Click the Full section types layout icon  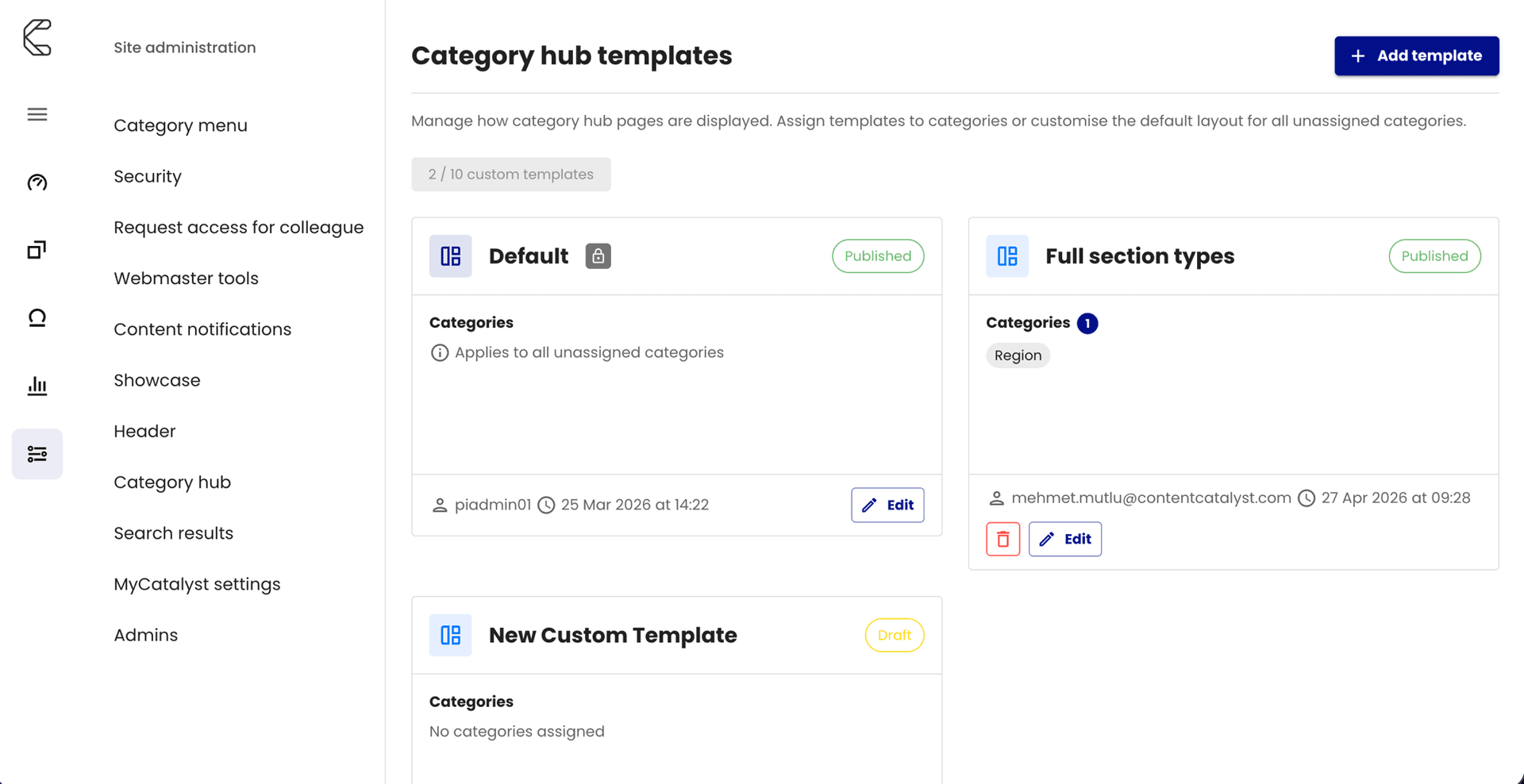[x=1007, y=256]
